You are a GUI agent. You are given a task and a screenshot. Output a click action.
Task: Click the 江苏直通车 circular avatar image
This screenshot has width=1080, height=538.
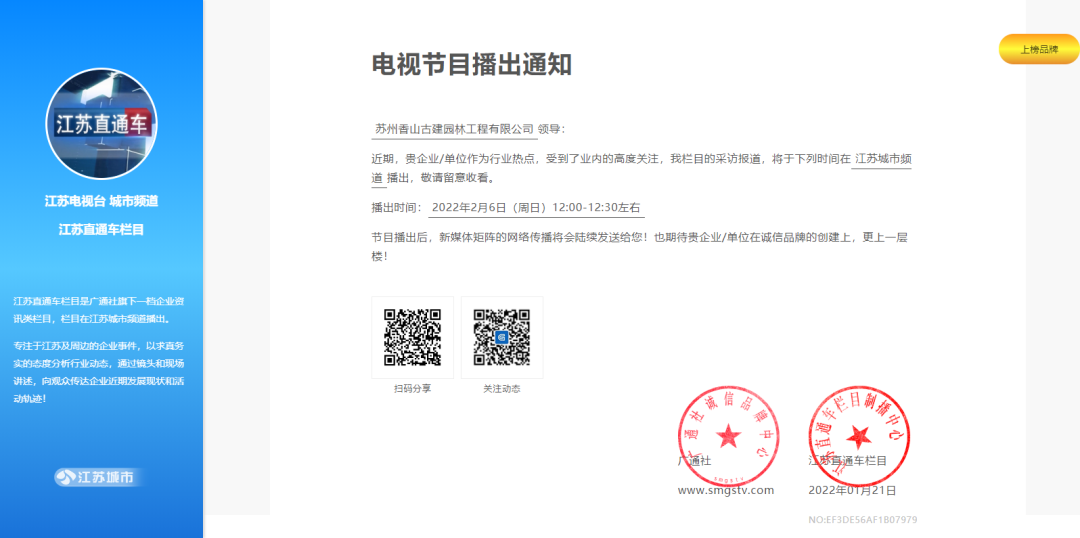point(101,124)
